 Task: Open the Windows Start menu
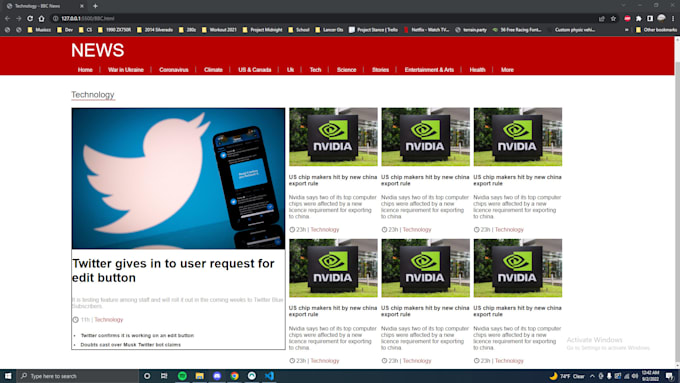click(8, 376)
